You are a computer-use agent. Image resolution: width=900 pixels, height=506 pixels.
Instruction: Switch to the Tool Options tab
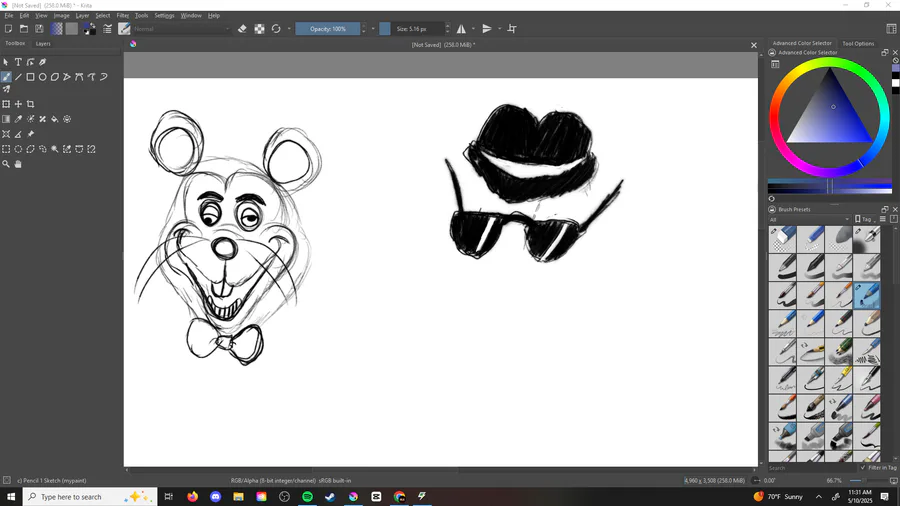click(858, 44)
